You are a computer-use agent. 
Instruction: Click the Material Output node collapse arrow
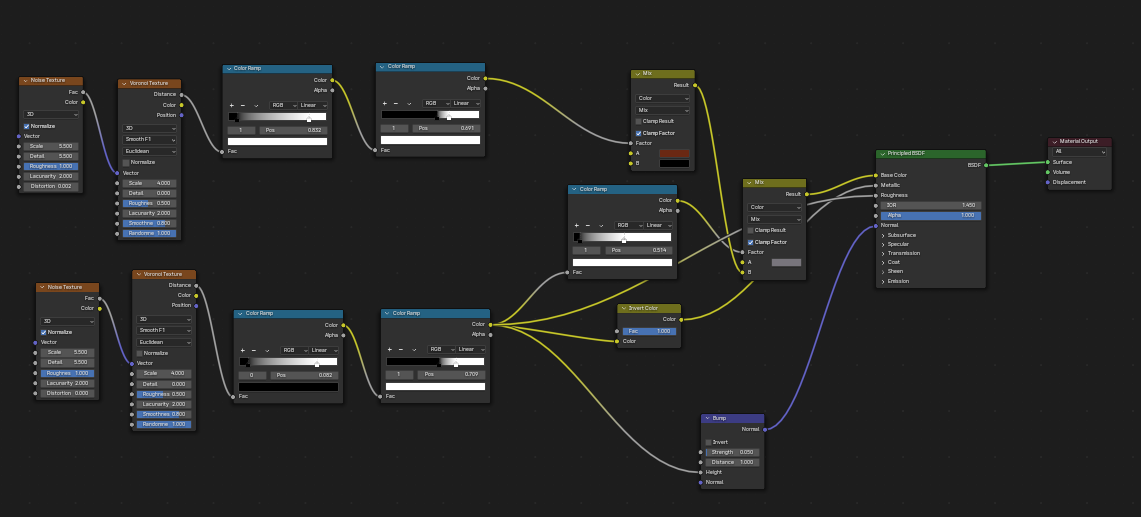(1053, 141)
